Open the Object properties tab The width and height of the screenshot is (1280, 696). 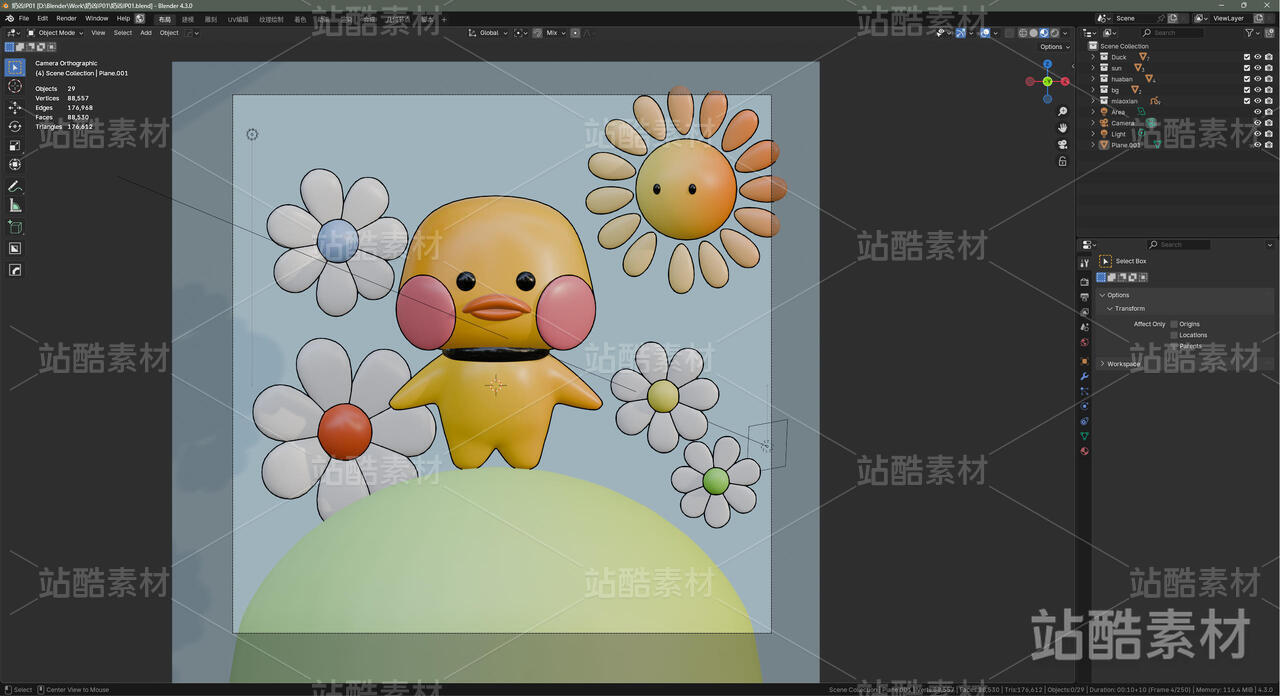(1084, 361)
